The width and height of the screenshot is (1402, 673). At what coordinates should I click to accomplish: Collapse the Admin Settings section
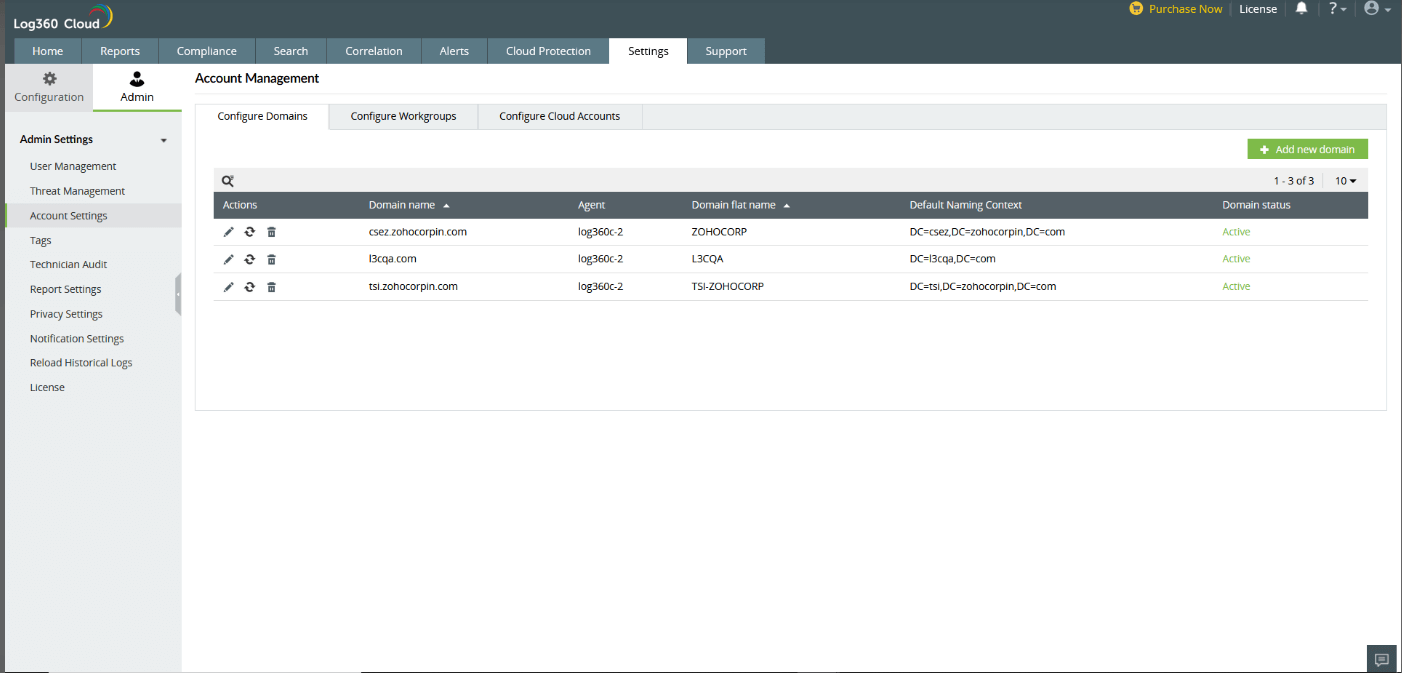pos(164,140)
